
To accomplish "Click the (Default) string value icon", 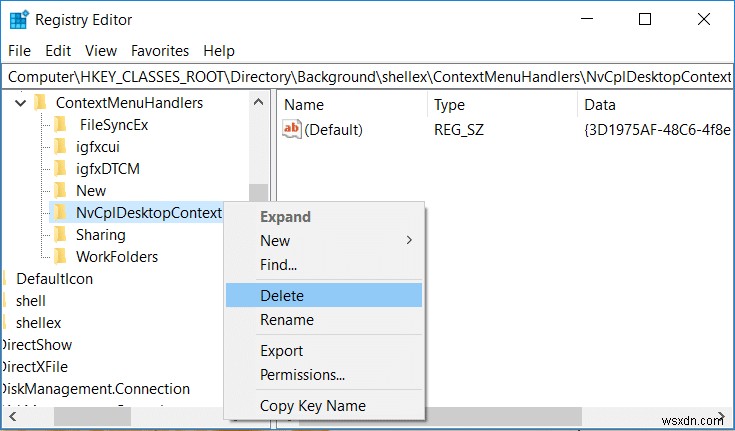I will point(292,129).
